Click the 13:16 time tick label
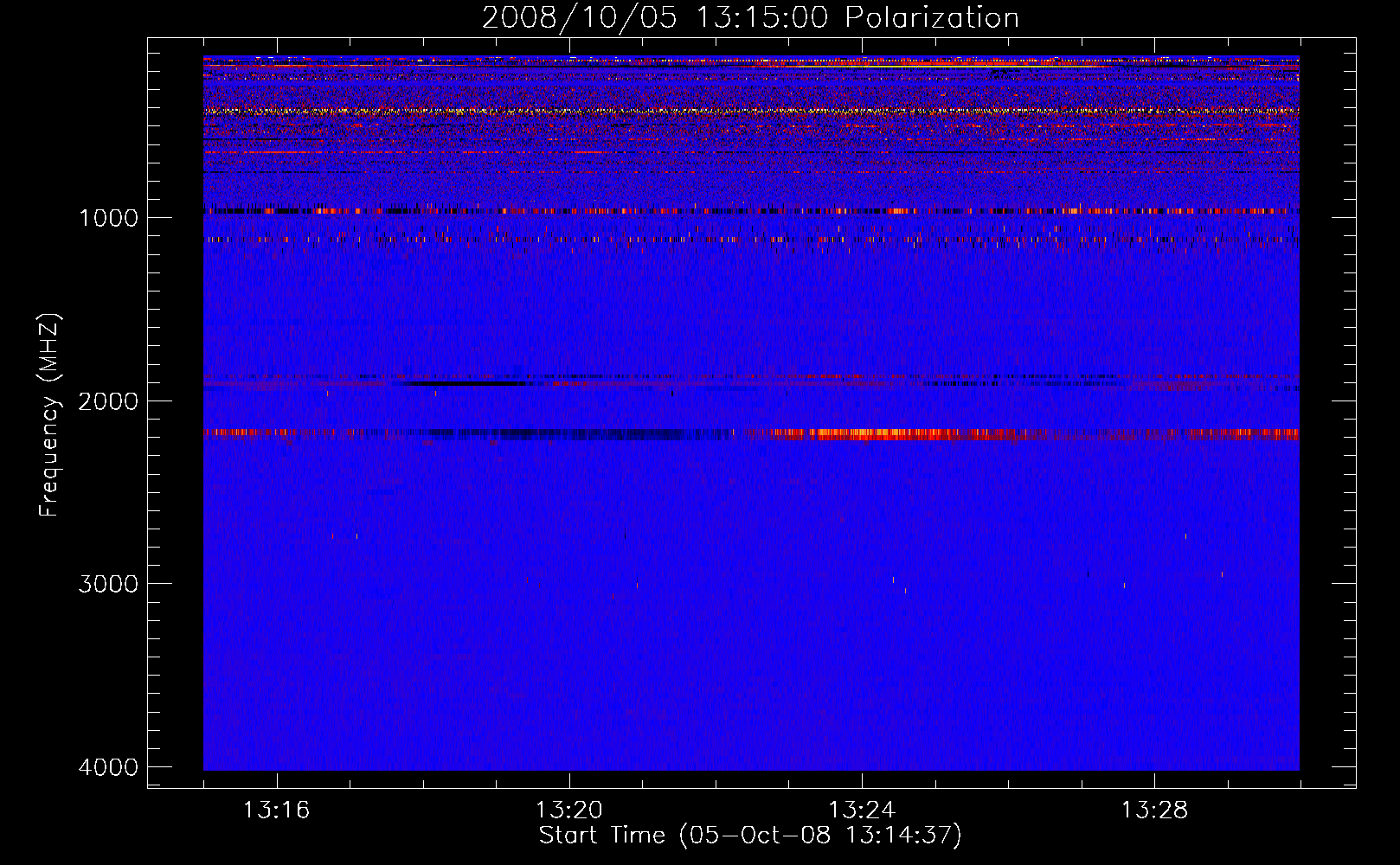 click(x=276, y=811)
